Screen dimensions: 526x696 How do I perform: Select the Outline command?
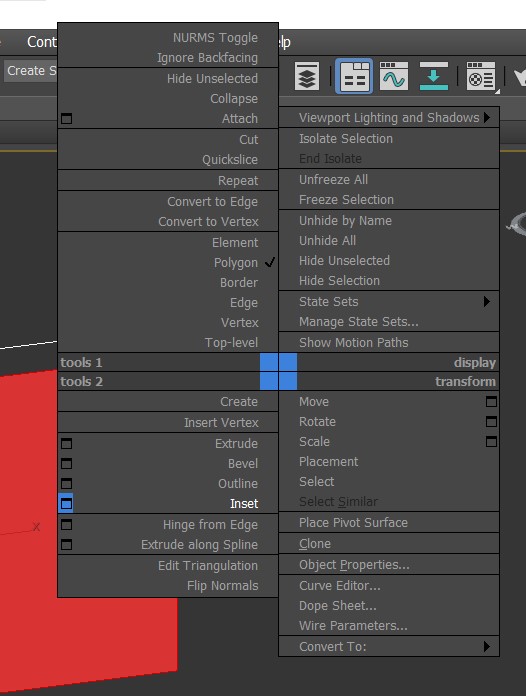(238, 483)
